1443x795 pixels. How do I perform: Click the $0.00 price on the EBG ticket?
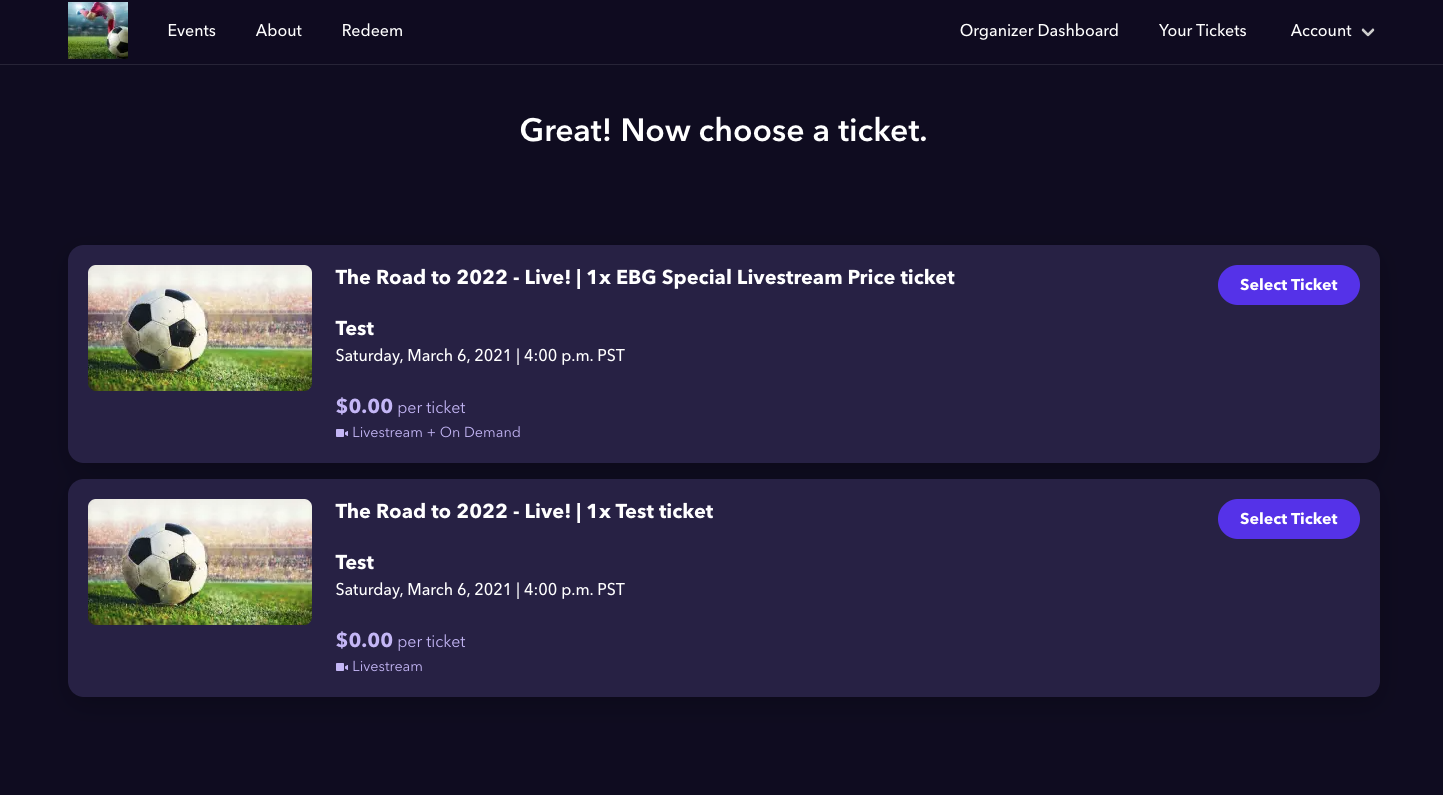click(x=364, y=406)
